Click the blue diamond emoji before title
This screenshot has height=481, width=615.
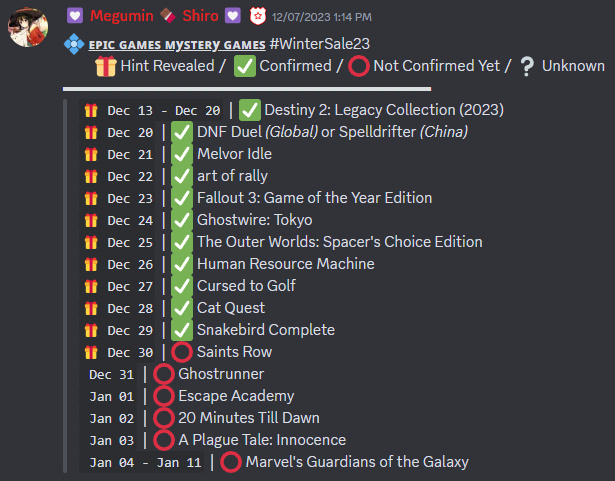[74, 44]
